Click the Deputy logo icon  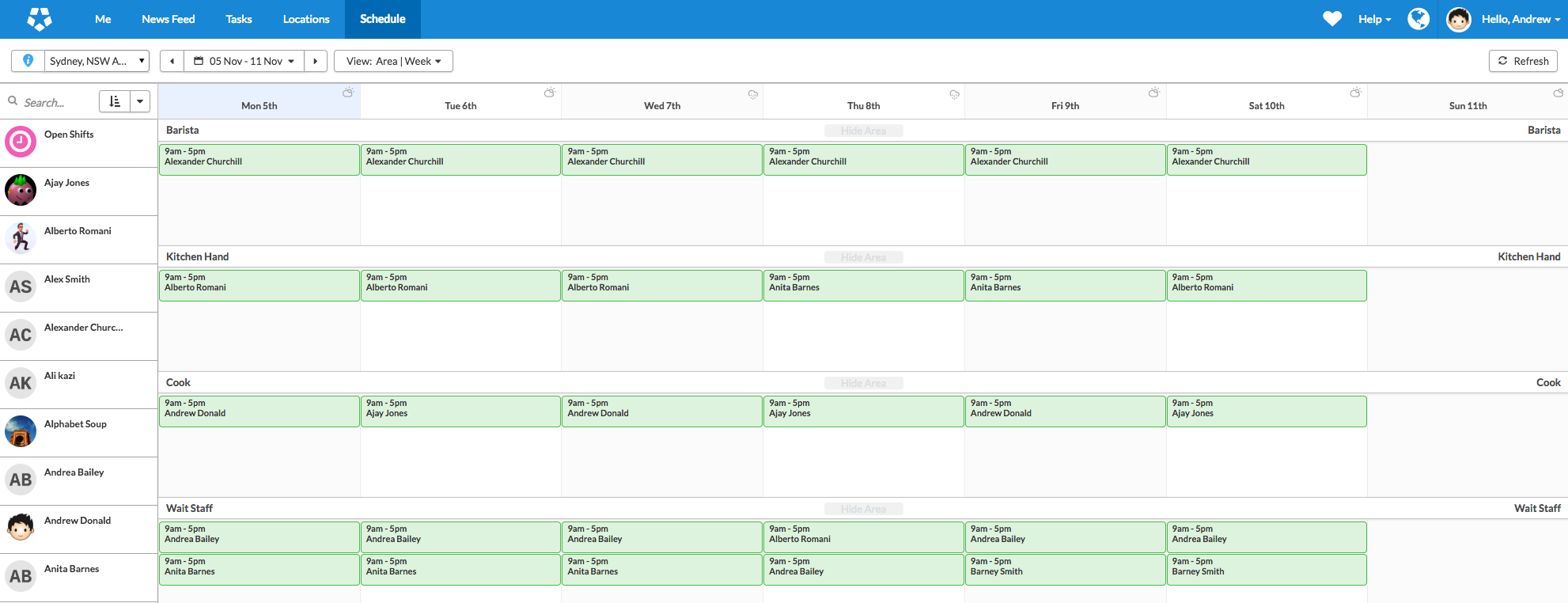[39, 19]
